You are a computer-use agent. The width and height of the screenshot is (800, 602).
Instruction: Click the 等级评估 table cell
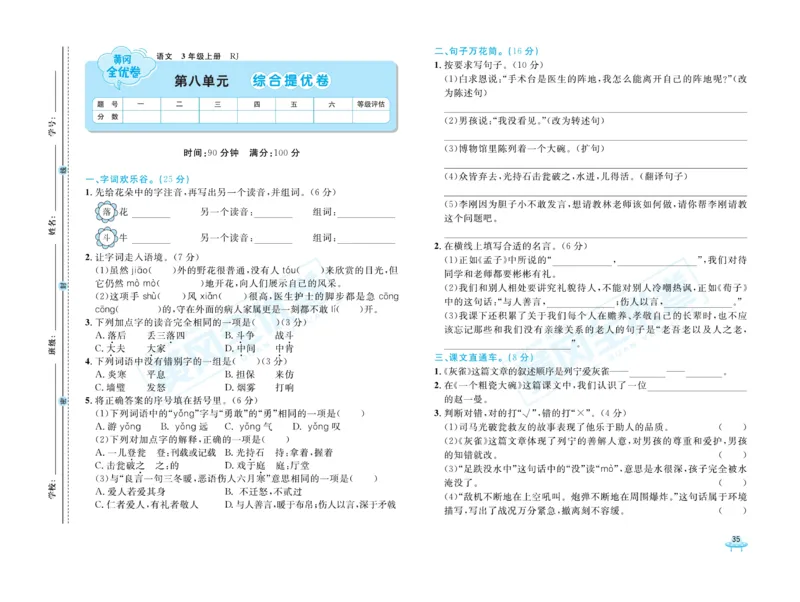coord(370,104)
